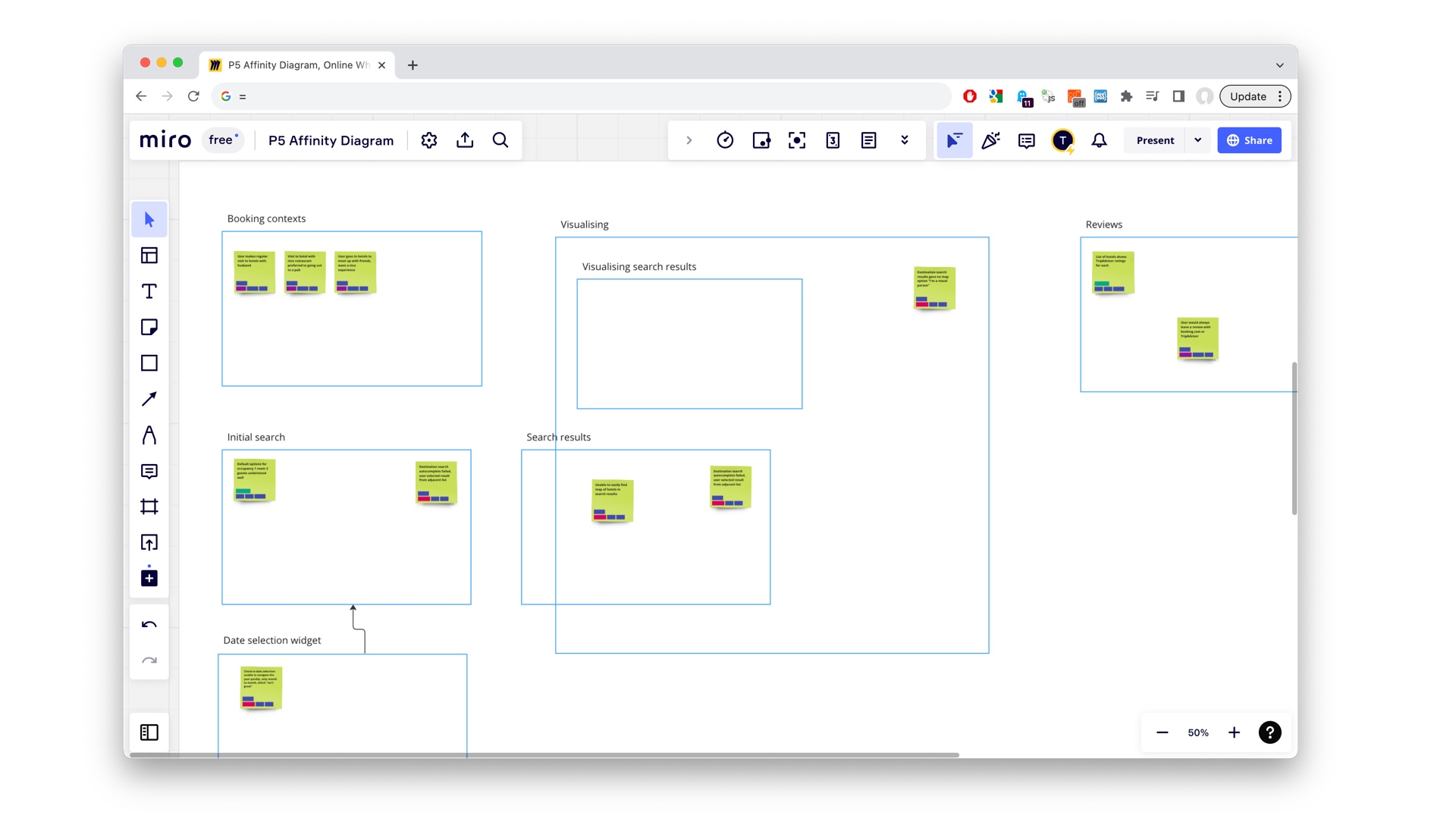The height and width of the screenshot is (819, 1456).
Task: Select the sticky note tool
Action: pos(149,328)
